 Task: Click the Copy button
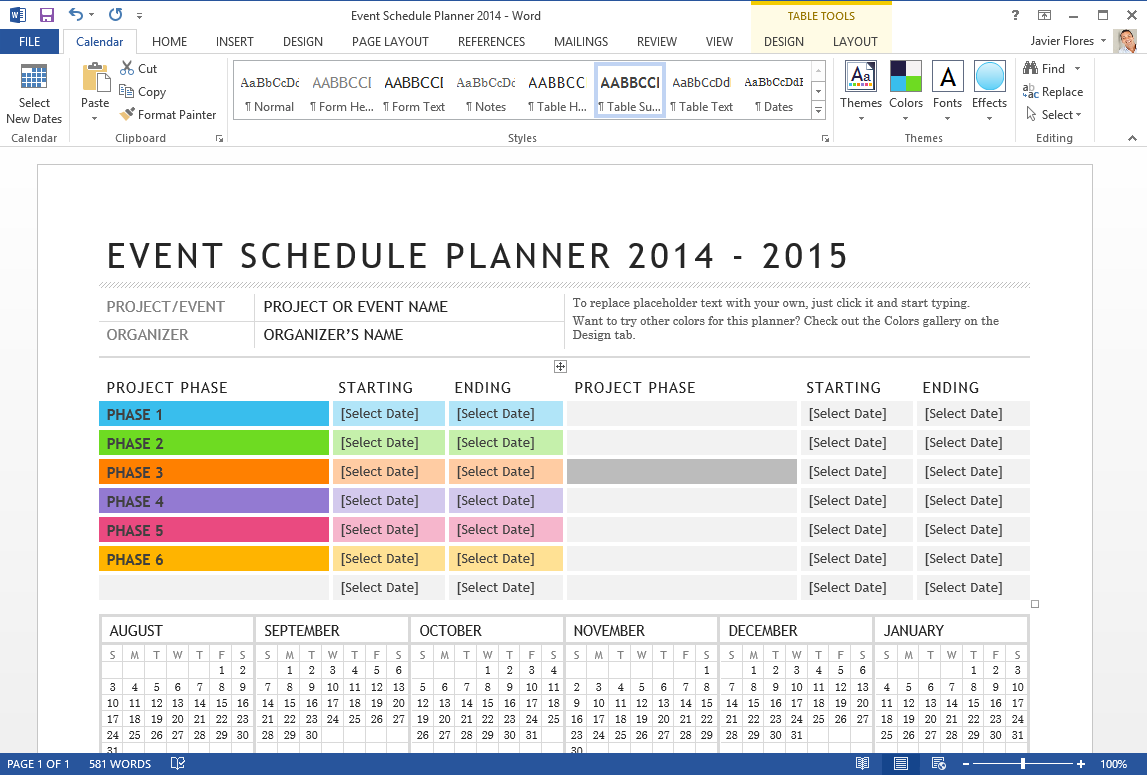(143, 91)
